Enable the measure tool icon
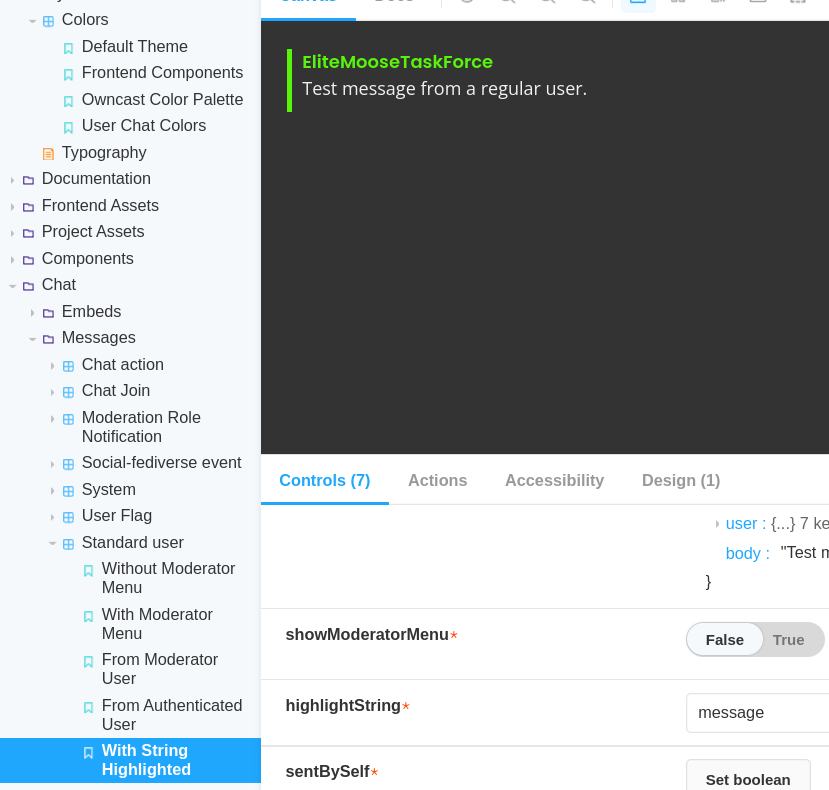Viewport: 829px width, 790px height. [x=758, y=3]
